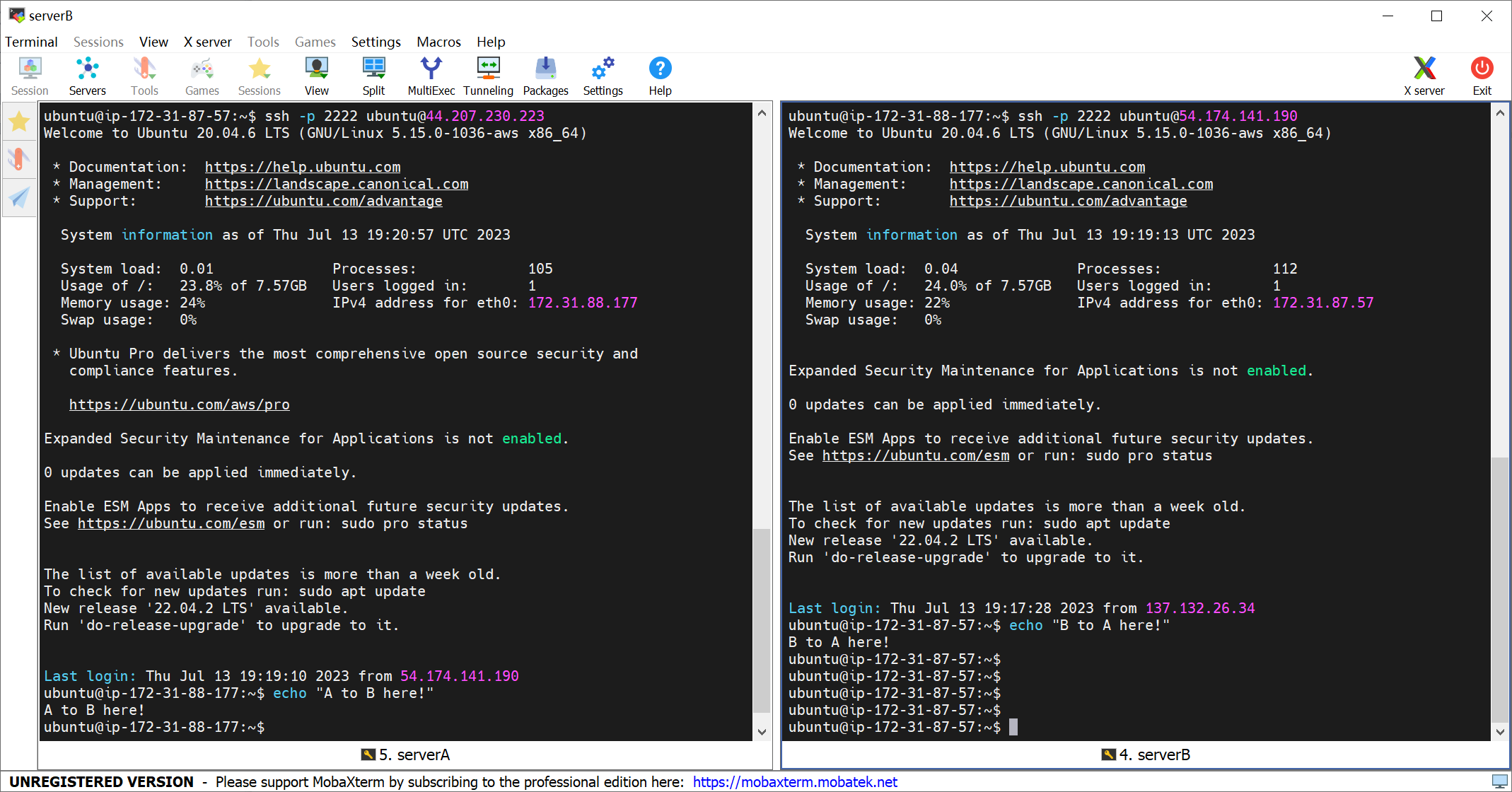
Task: Click the Help question mark icon
Action: 661,76
